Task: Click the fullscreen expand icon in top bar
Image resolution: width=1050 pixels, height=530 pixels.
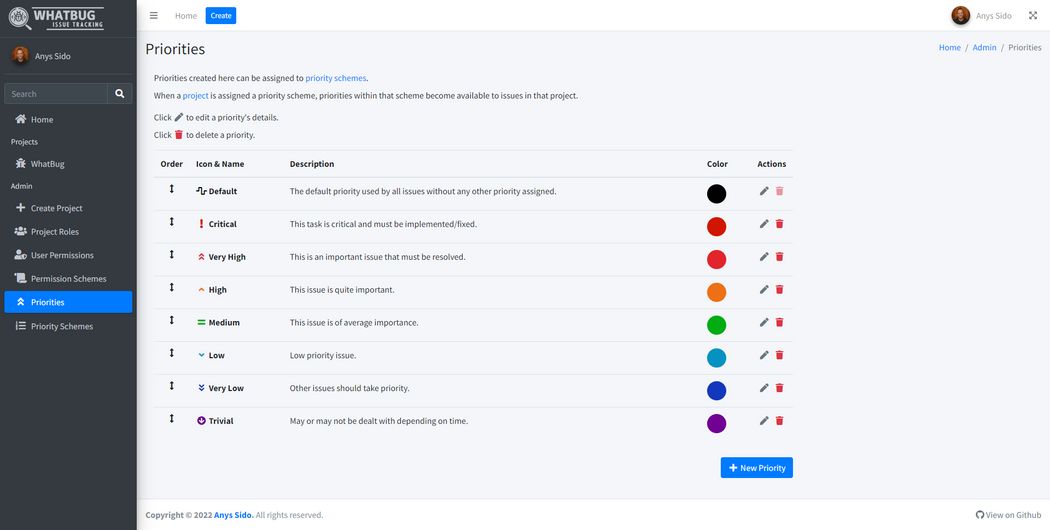Action: pos(1033,16)
